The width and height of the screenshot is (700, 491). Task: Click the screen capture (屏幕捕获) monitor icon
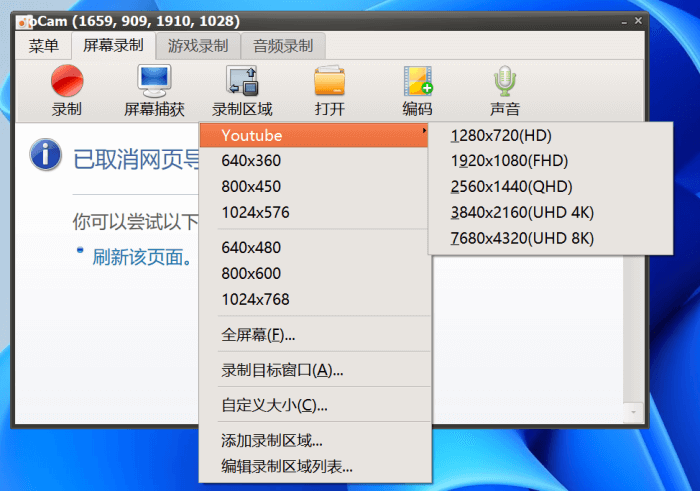click(154, 81)
